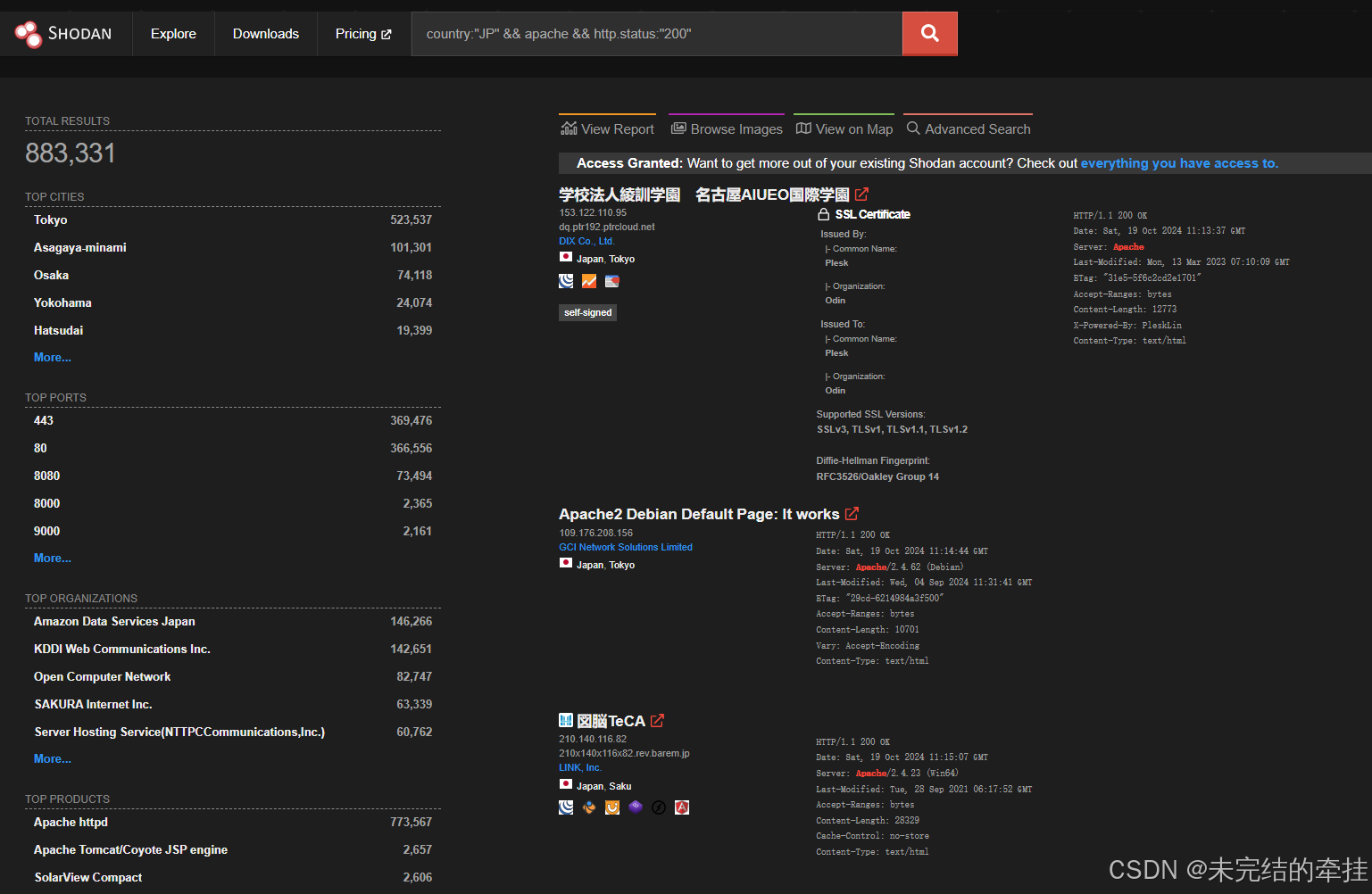This screenshot has height=894, width=1372.
Task: Click hostname dq.ptr192.ptrcloud.net
Action: [607, 227]
